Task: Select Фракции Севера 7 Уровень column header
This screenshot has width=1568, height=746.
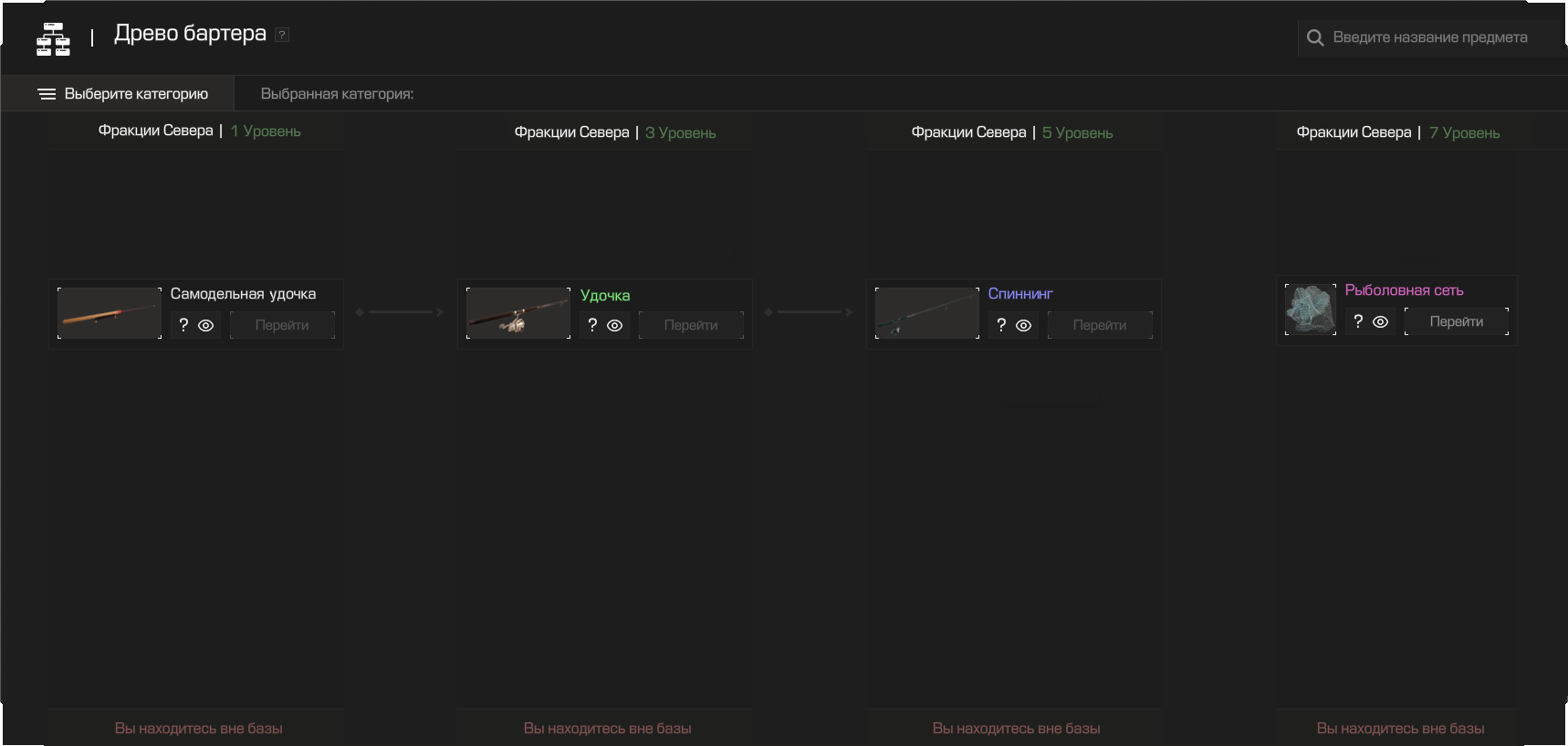Action: [1397, 132]
